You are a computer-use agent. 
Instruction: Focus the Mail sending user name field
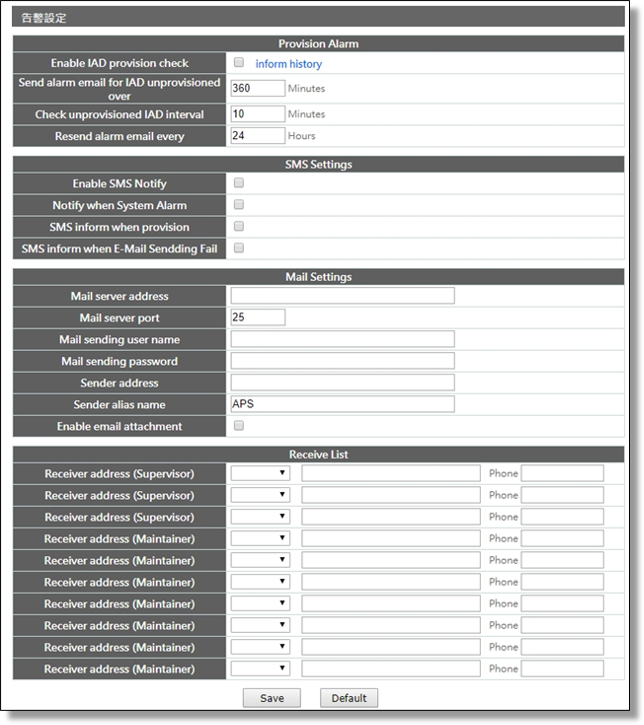tap(343, 339)
